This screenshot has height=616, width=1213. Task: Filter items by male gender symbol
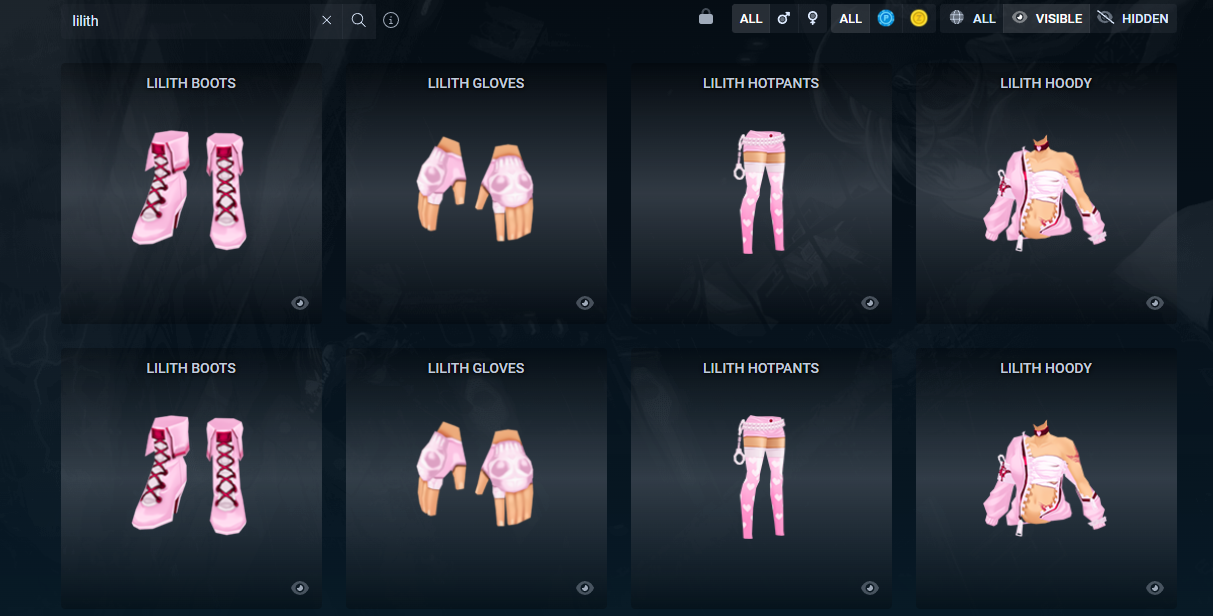pyautogui.click(x=784, y=19)
